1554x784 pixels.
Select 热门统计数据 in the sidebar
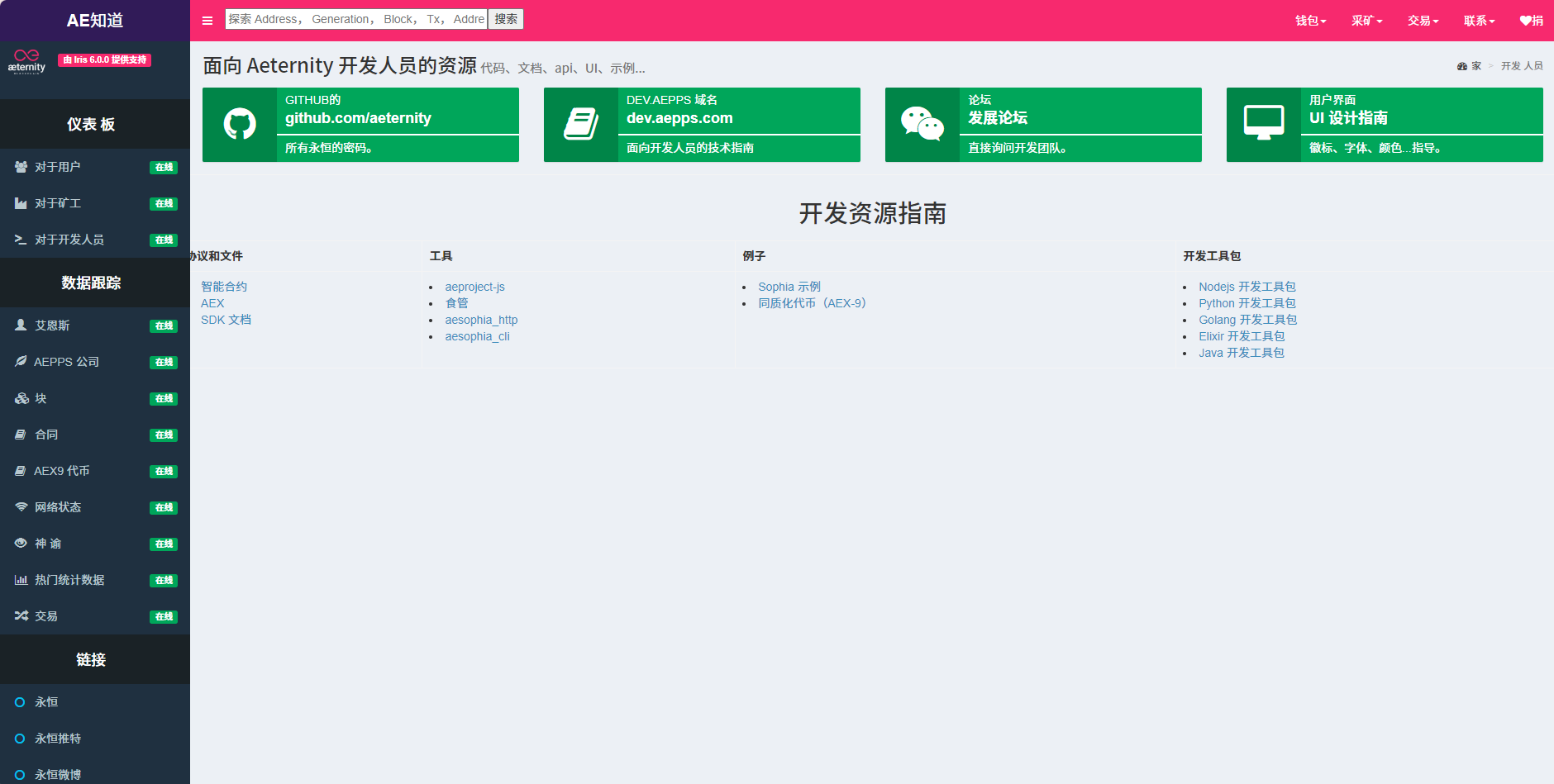[95, 580]
